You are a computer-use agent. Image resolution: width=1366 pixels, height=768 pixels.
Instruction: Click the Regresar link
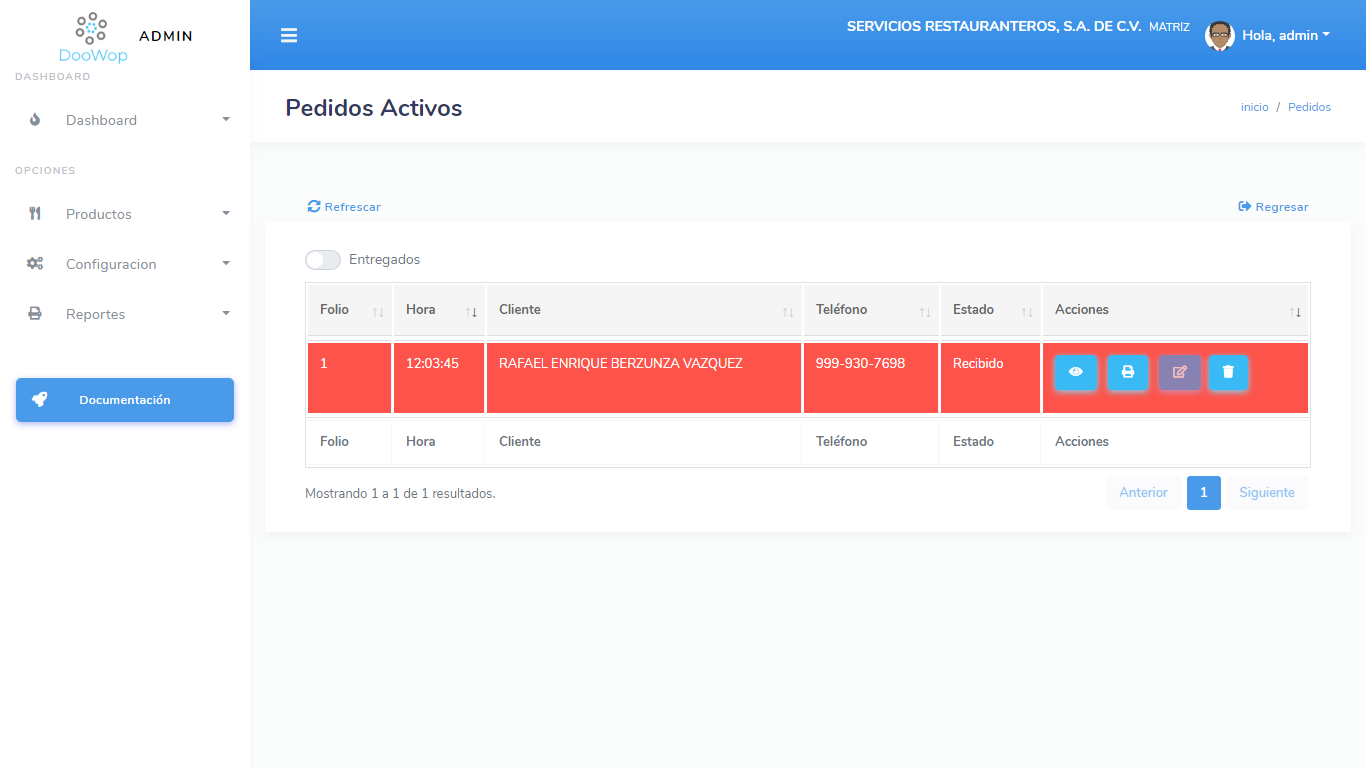tap(1273, 207)
